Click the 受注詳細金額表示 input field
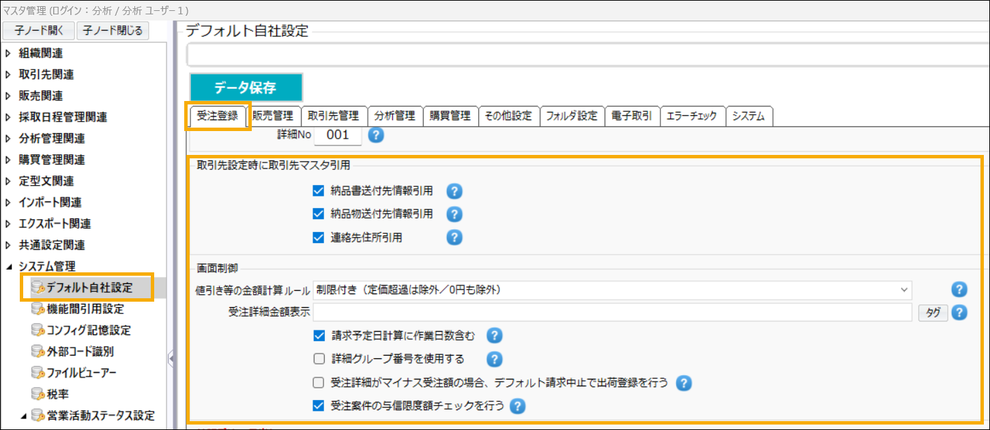990x430 pixels. click(x=613, y=313)
